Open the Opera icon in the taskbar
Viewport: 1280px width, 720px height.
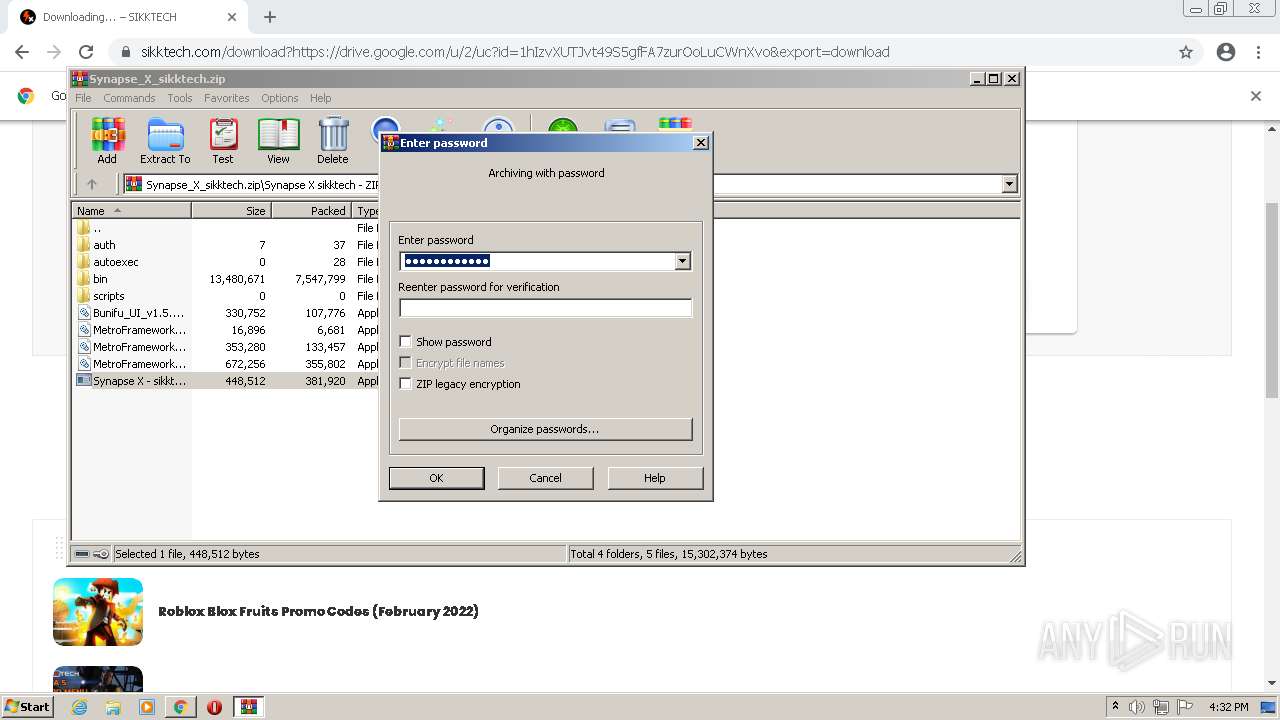(x=214, y=707)
